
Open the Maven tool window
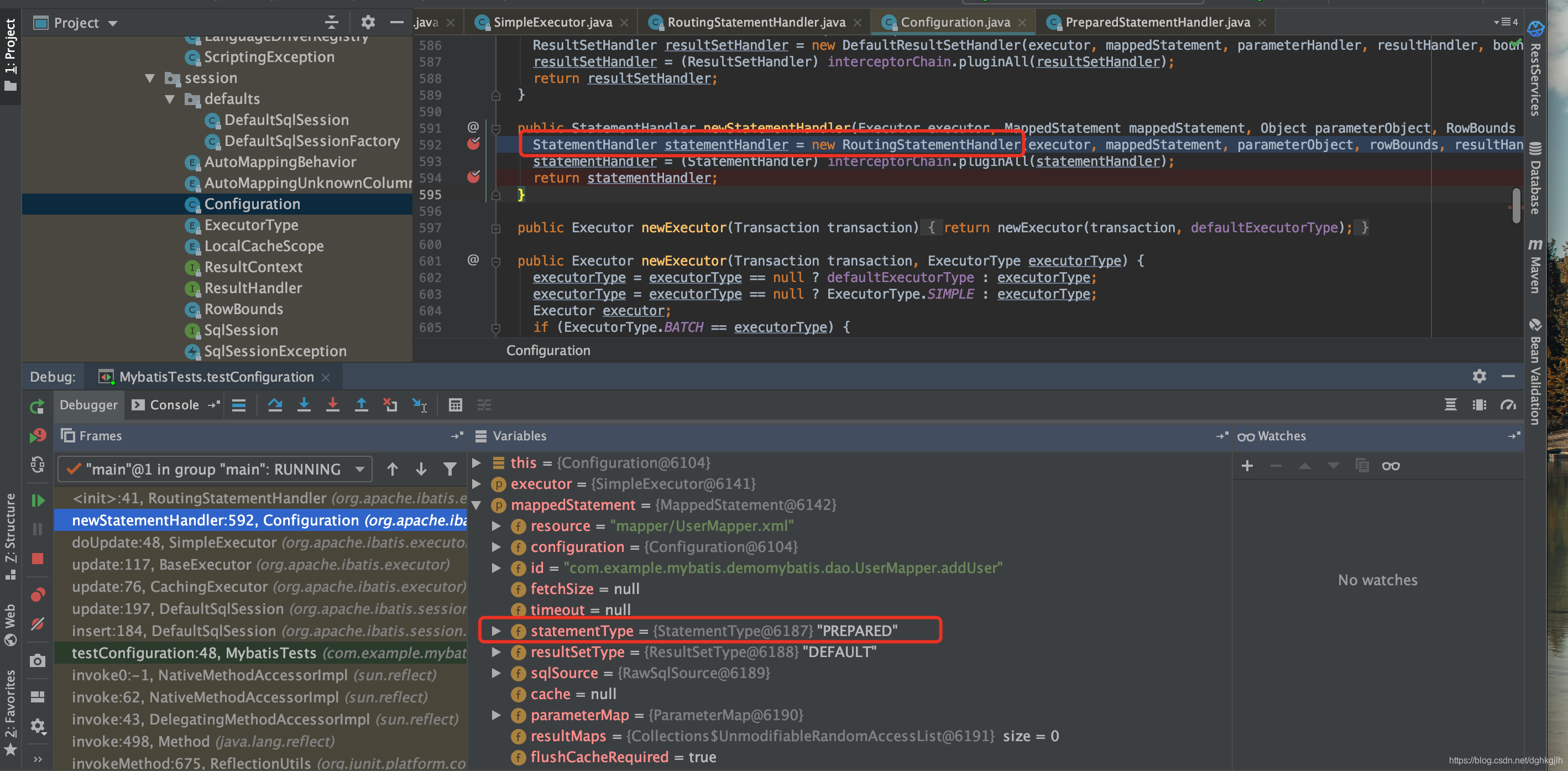pos(1535,266)
